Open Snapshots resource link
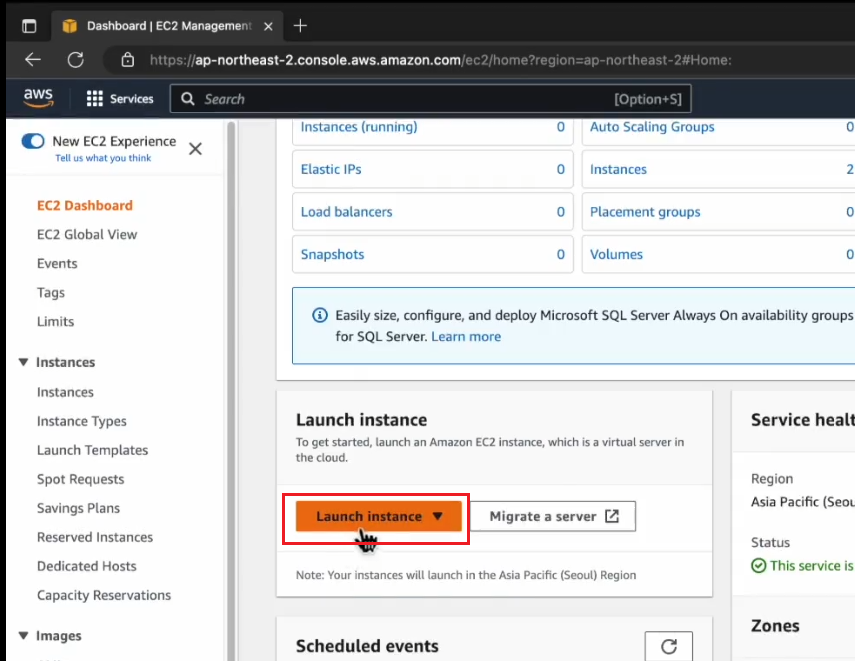 (333, 255)
